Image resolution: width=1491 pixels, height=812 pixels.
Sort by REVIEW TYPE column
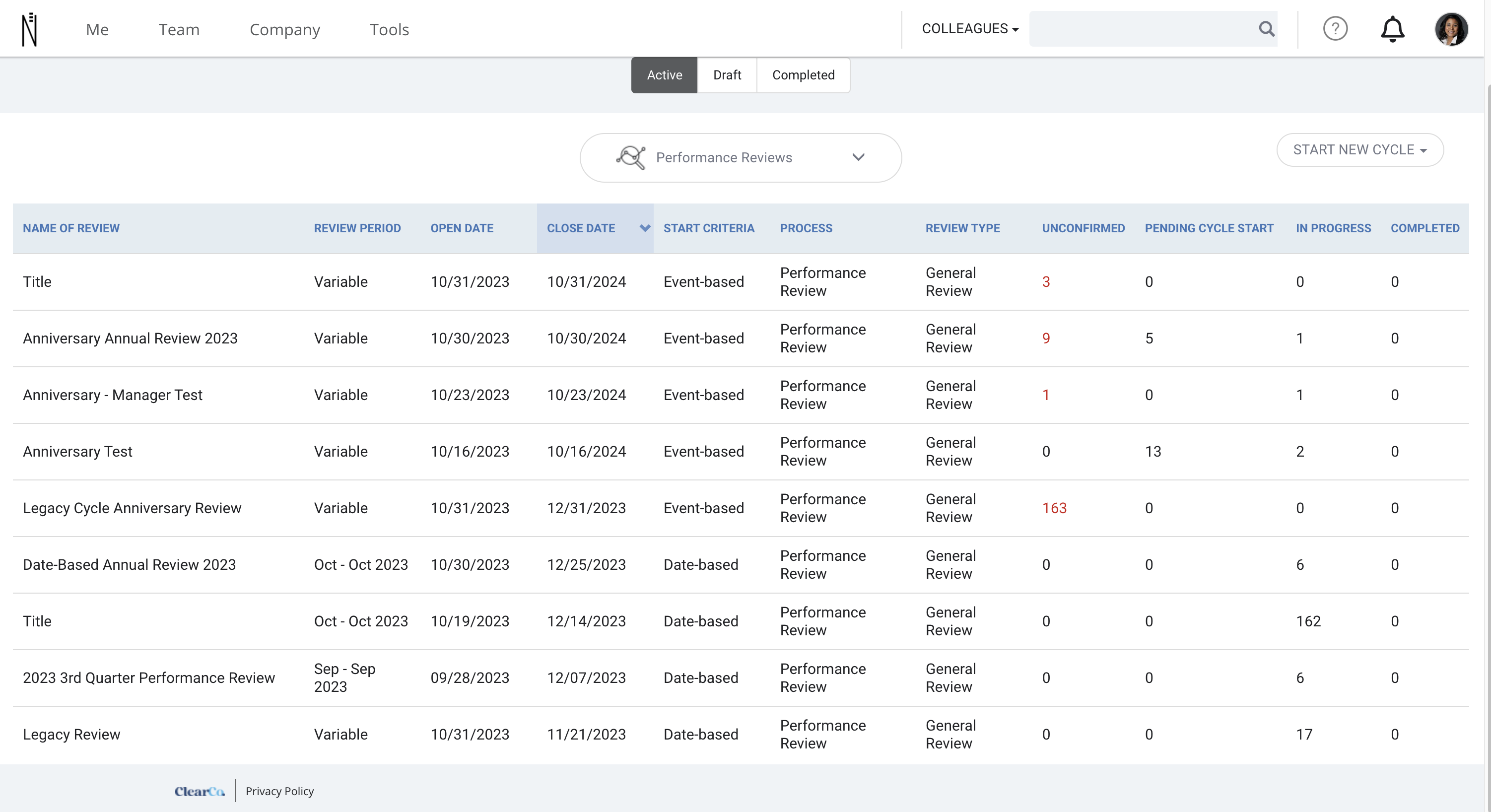962,228
